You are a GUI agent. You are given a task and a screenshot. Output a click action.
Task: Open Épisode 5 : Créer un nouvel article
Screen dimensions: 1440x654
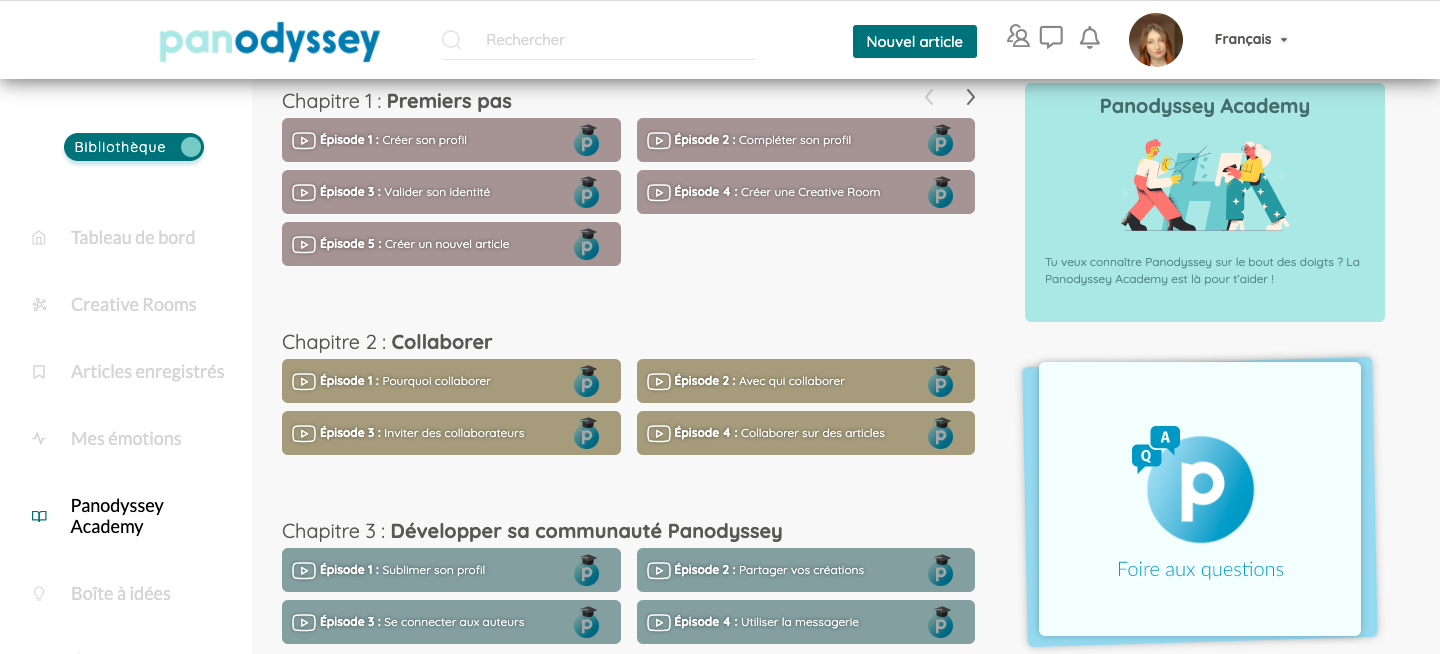click(451, 244)
